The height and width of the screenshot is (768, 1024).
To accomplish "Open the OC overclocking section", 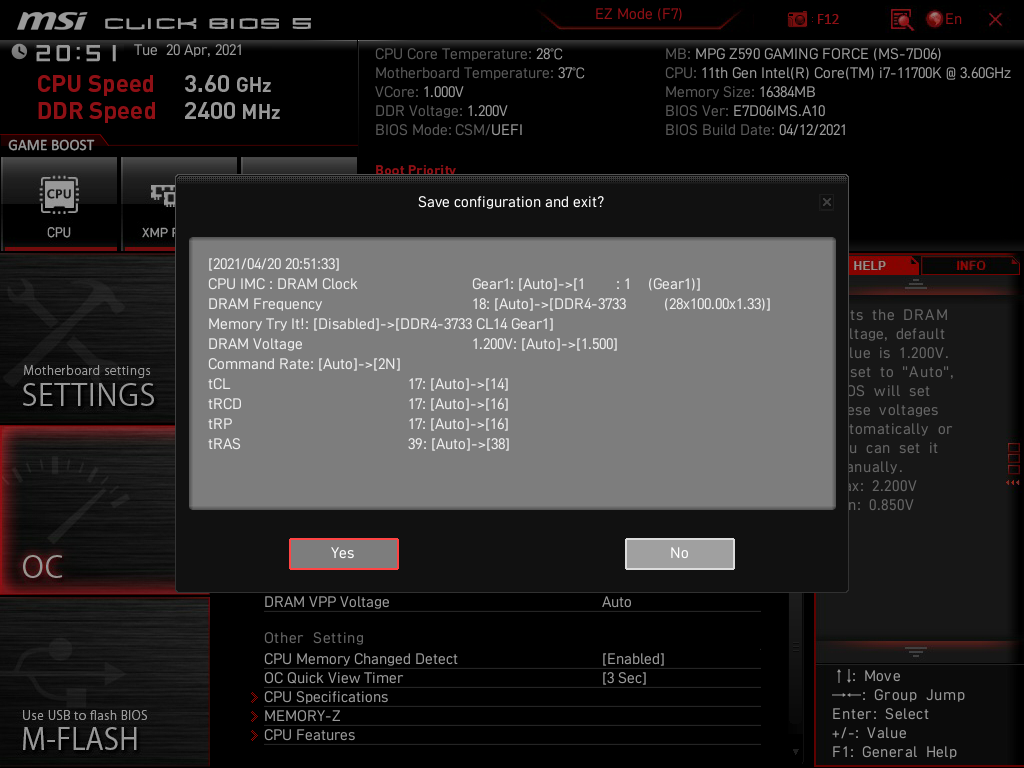I will click(88, 511).
